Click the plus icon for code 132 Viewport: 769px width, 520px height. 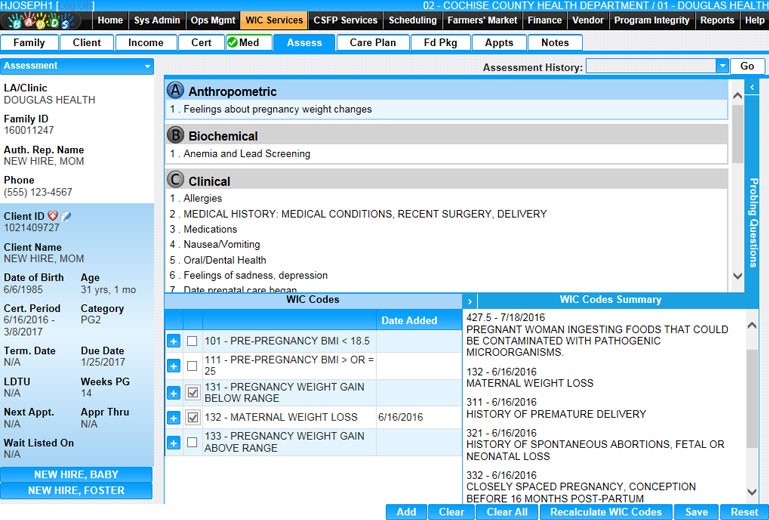[x=173, y=418]
